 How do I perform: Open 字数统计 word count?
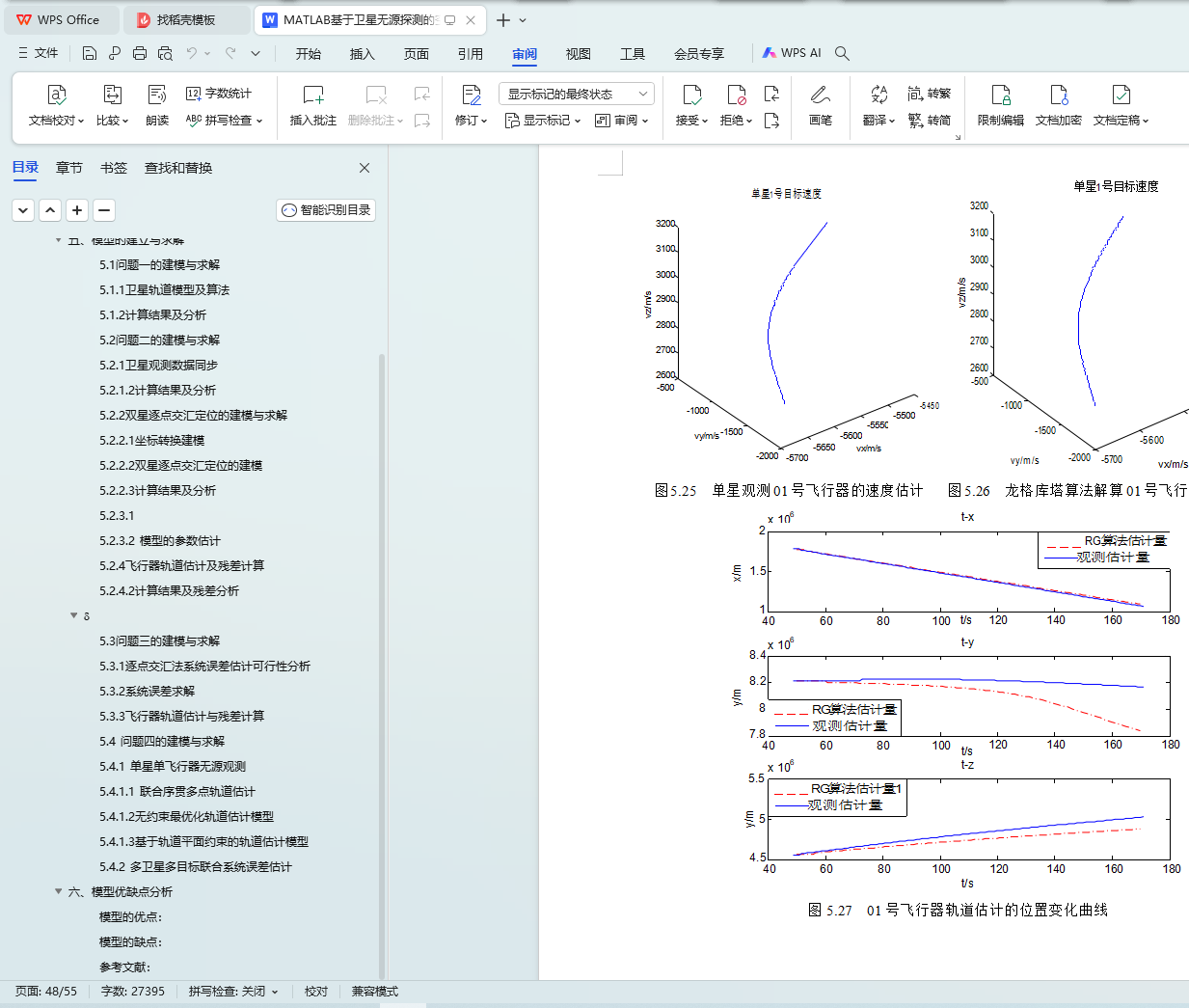(219, 94)
